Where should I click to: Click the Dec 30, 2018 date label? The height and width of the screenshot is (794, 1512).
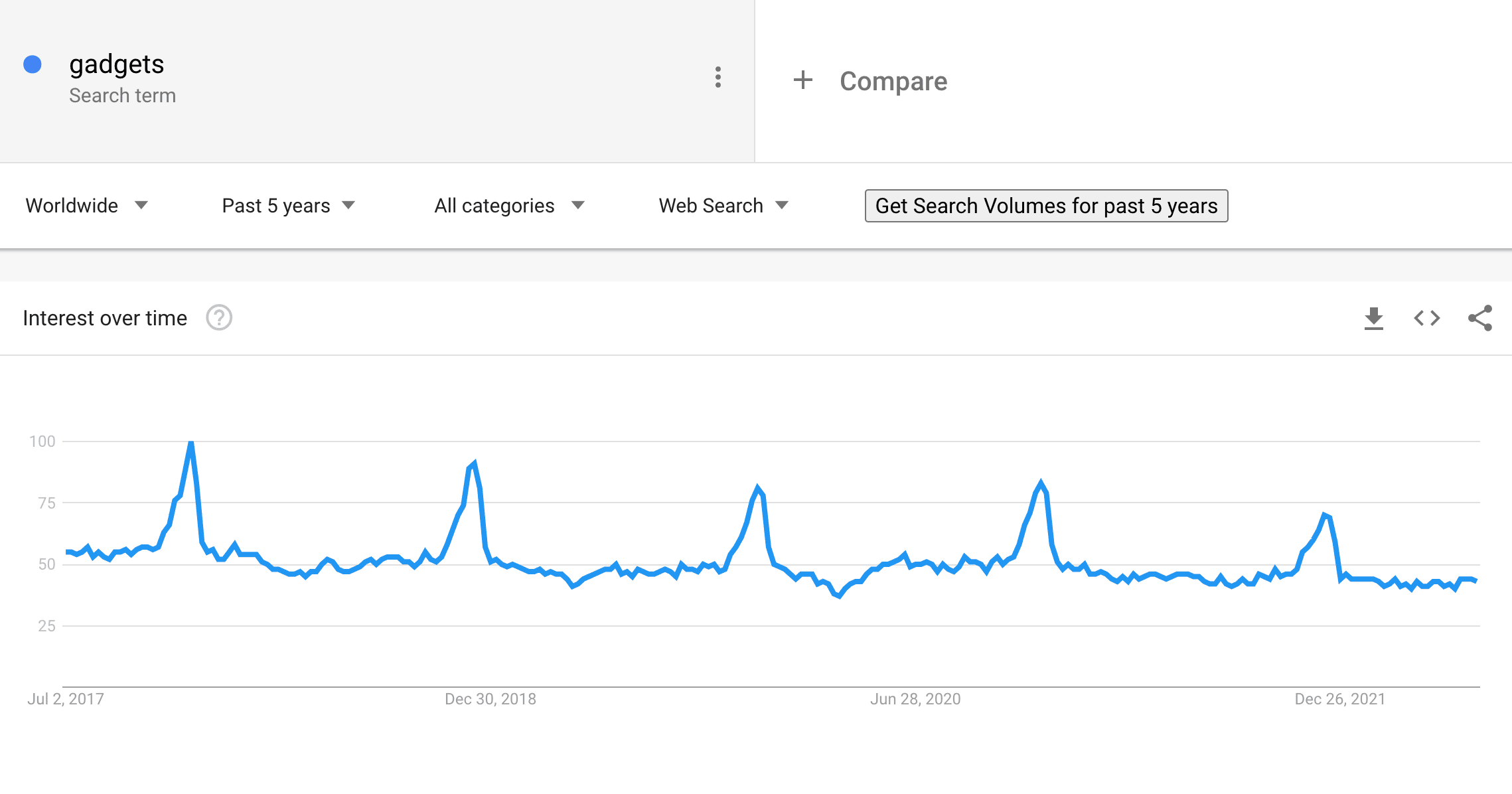490,698
